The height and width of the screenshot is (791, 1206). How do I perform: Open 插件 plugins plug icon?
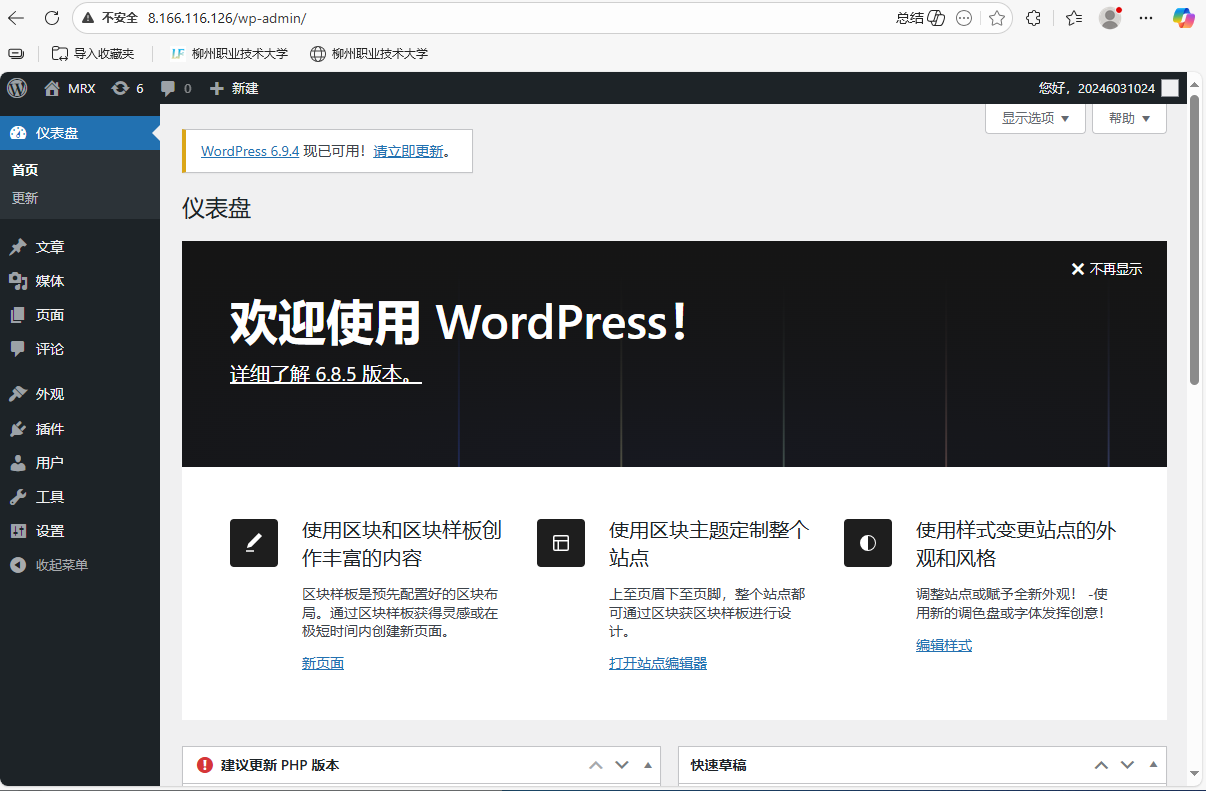pos(17,429)
